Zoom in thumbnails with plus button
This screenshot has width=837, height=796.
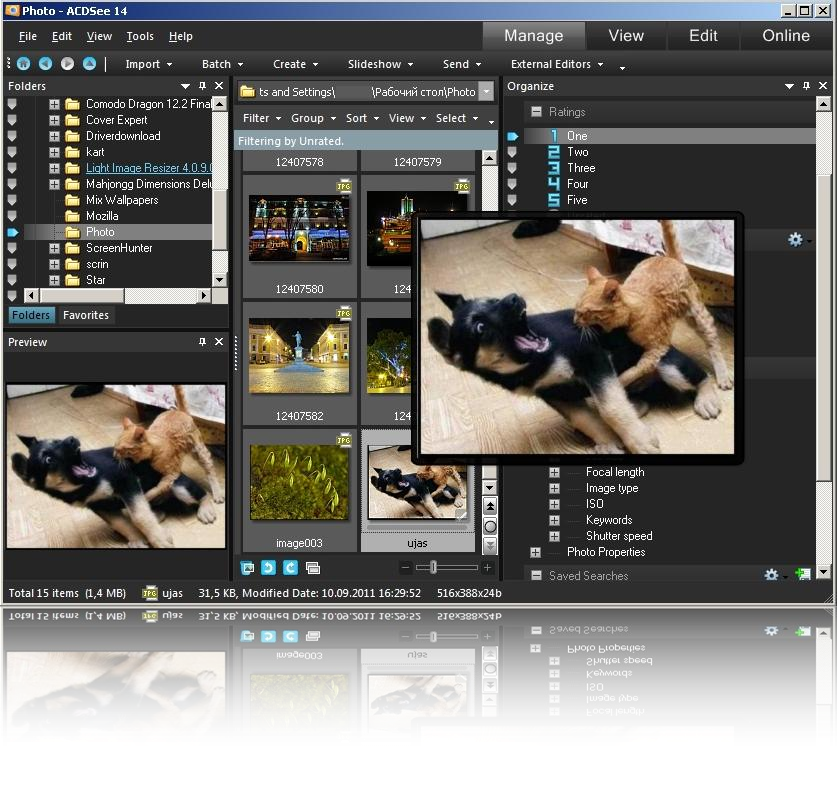(487, 568)
